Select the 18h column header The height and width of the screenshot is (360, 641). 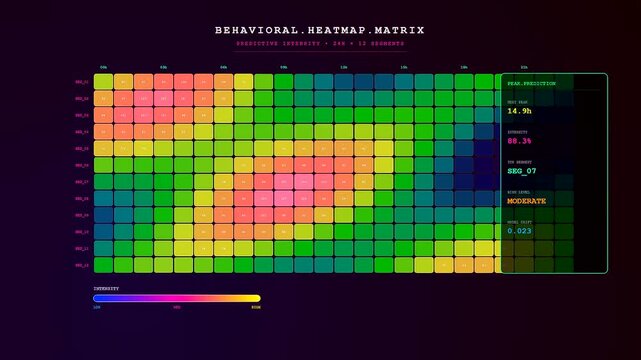(x=464, y=67)
